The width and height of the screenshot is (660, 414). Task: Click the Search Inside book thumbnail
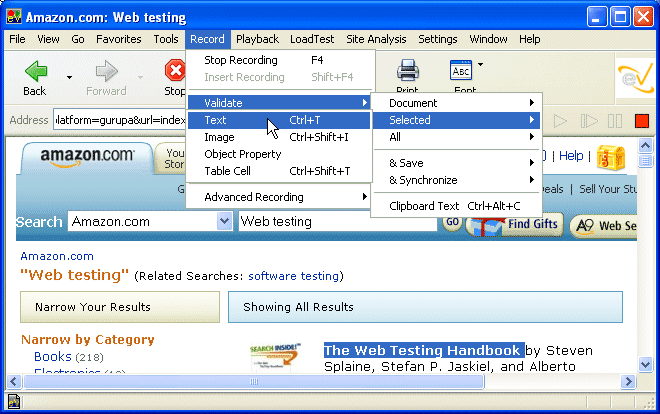[276, 358]
